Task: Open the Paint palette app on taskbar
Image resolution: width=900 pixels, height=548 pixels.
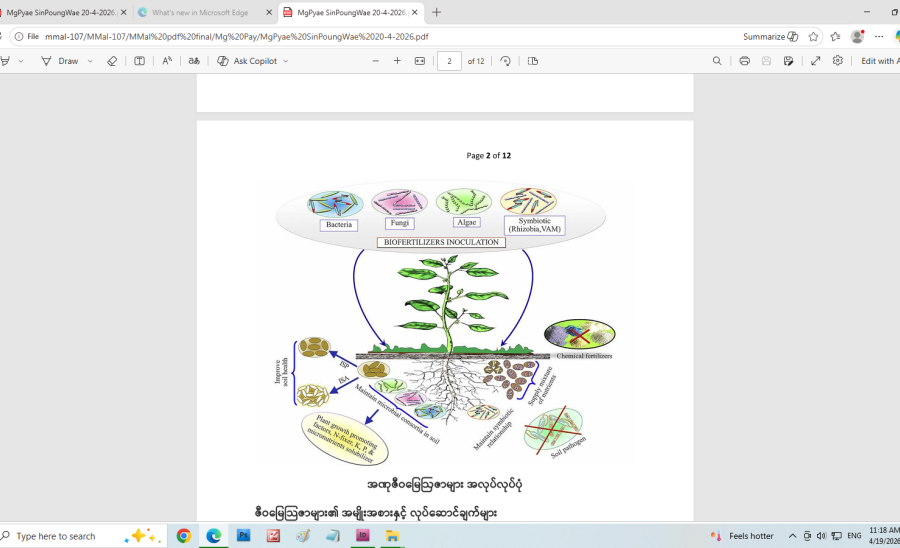Action: coord(303,536)
